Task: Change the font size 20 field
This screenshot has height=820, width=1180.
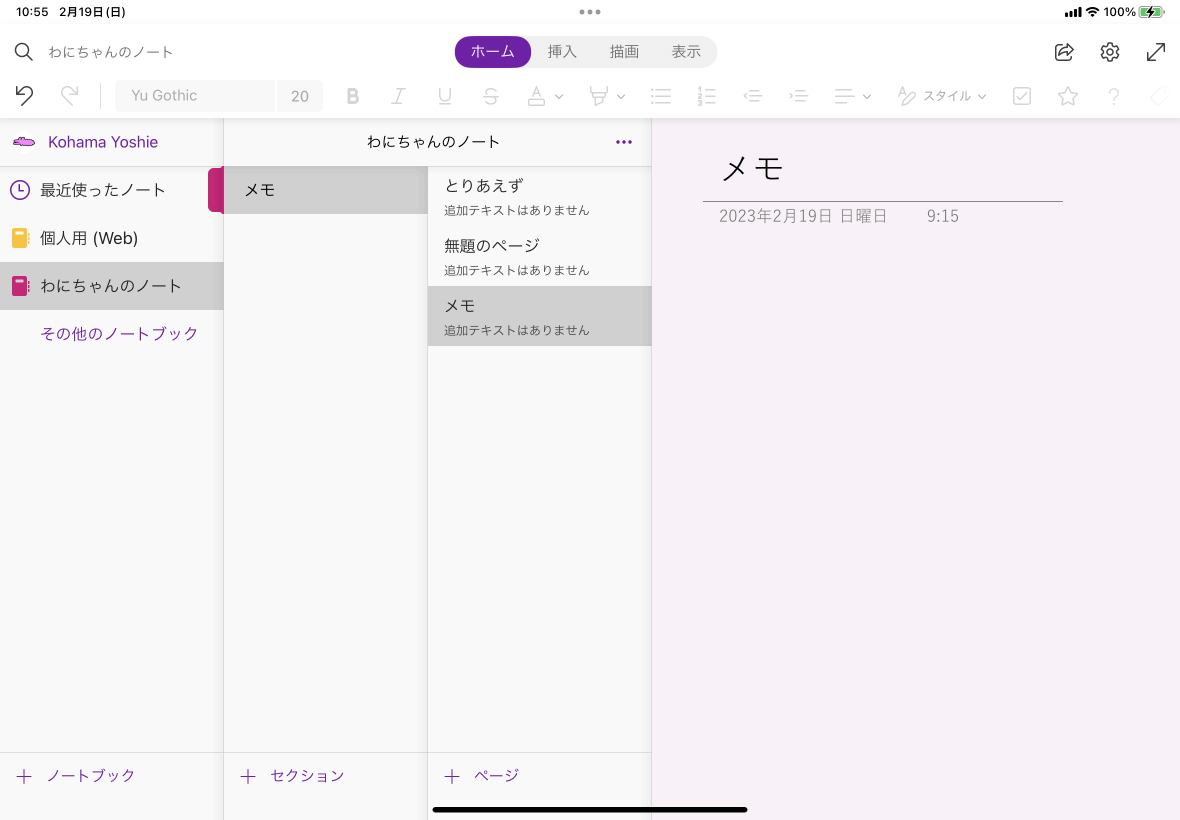Action: [x=300, y=96]
